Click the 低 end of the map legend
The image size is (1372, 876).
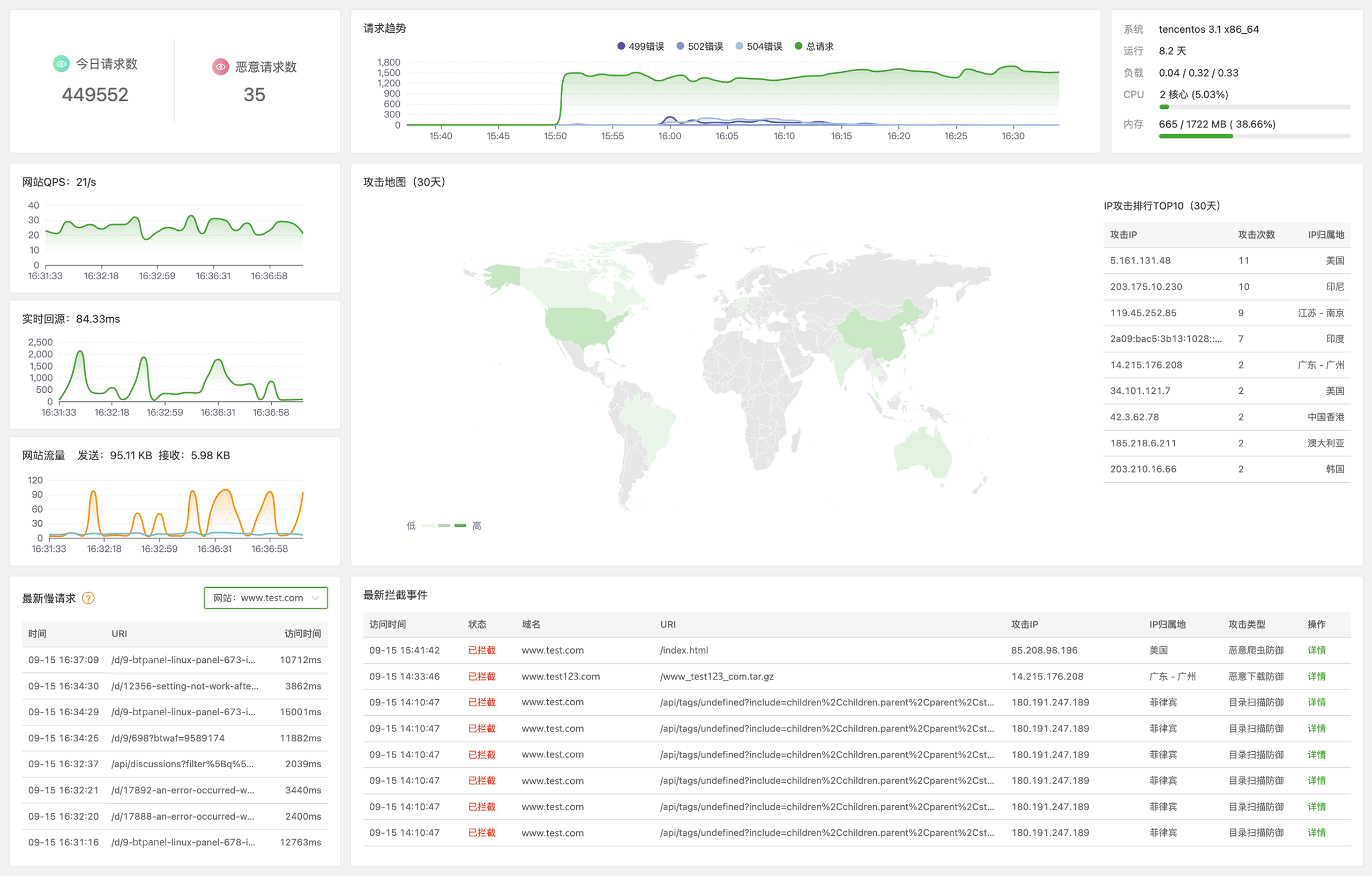pyautogui.click(x=411, y=526)
